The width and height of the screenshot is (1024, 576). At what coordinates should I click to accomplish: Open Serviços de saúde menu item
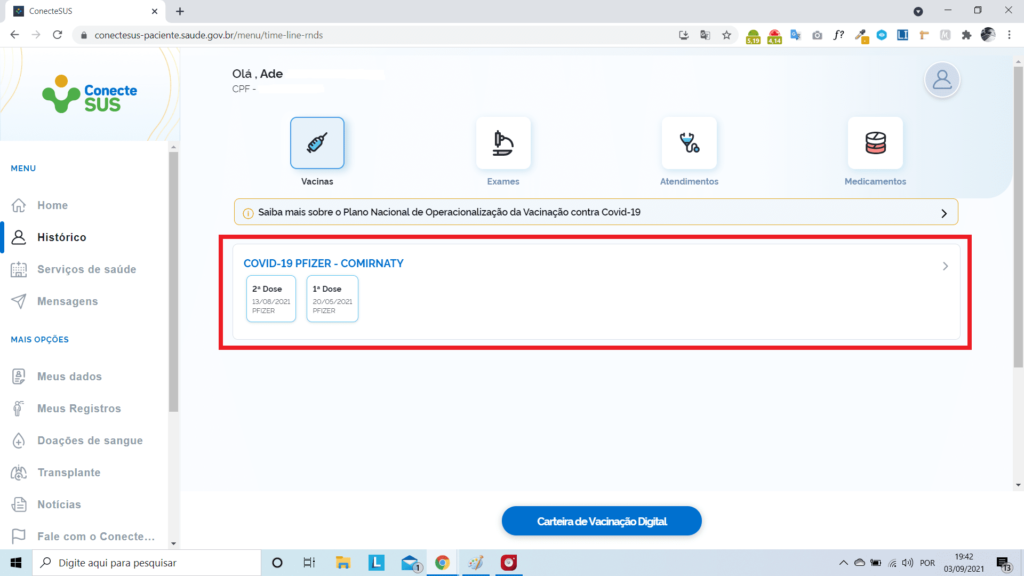[86, 269]
